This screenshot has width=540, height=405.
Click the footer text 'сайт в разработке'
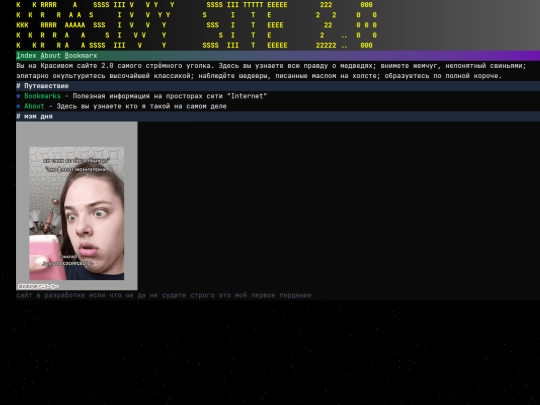click(51, 295)
